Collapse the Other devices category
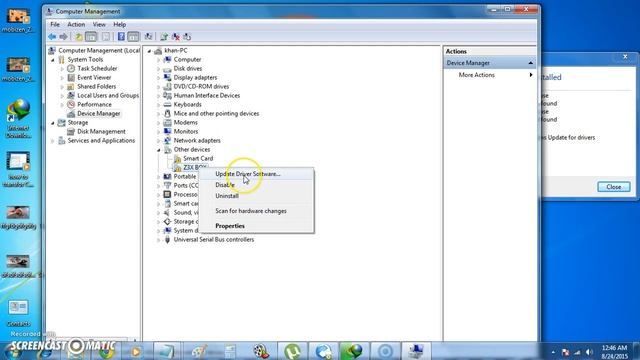This screenshot has width=640, height=360. click(x=158, y=150)
